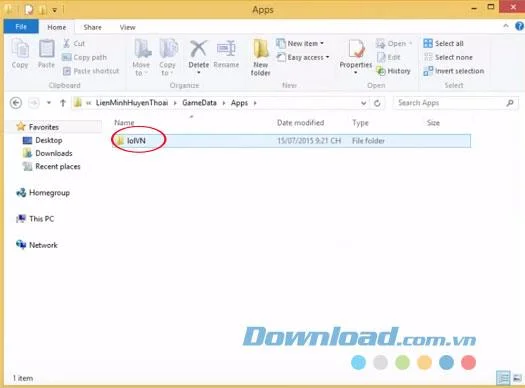
Task: Click Paste shortcut in the ribbon
Action: [x=91, y=71]
